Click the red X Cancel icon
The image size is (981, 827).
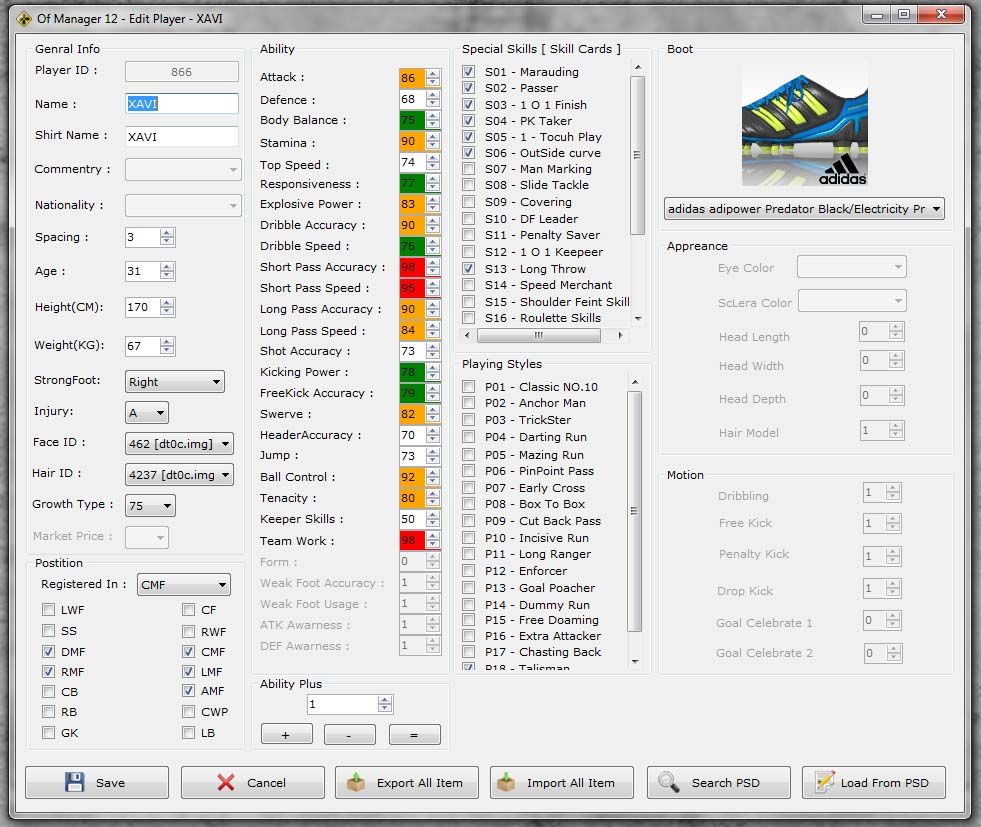[226, 783]
